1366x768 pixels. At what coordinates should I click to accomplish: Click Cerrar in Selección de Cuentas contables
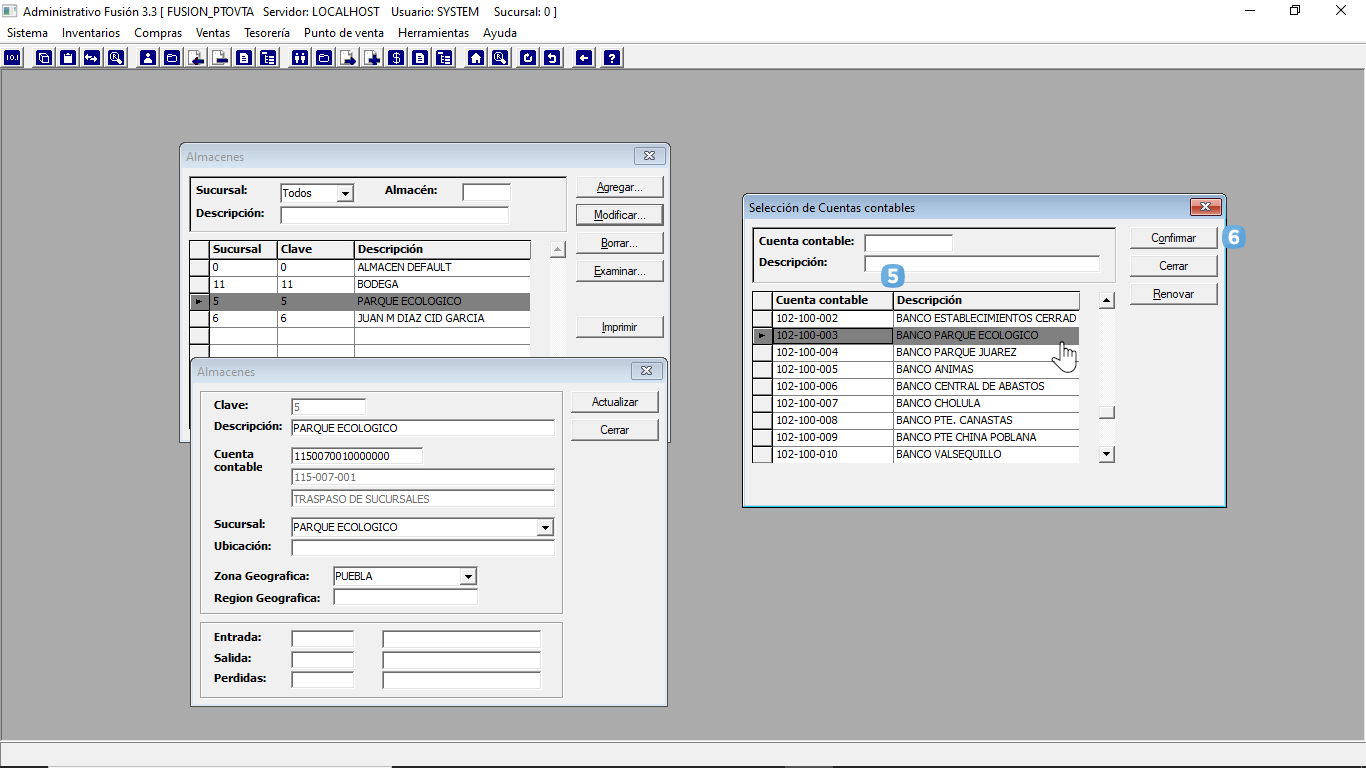coord(1174,266)
